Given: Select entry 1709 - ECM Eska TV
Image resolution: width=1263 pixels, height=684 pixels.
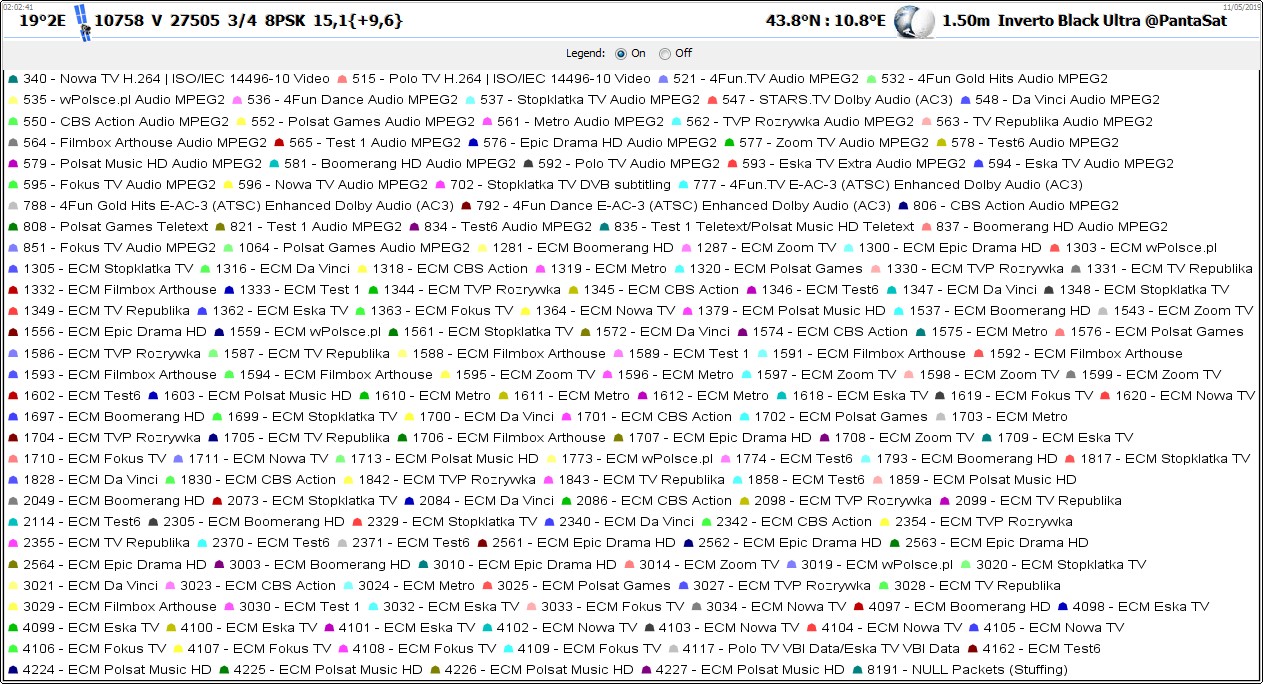Looking at the screenshot, I should tap(1065, 438).
